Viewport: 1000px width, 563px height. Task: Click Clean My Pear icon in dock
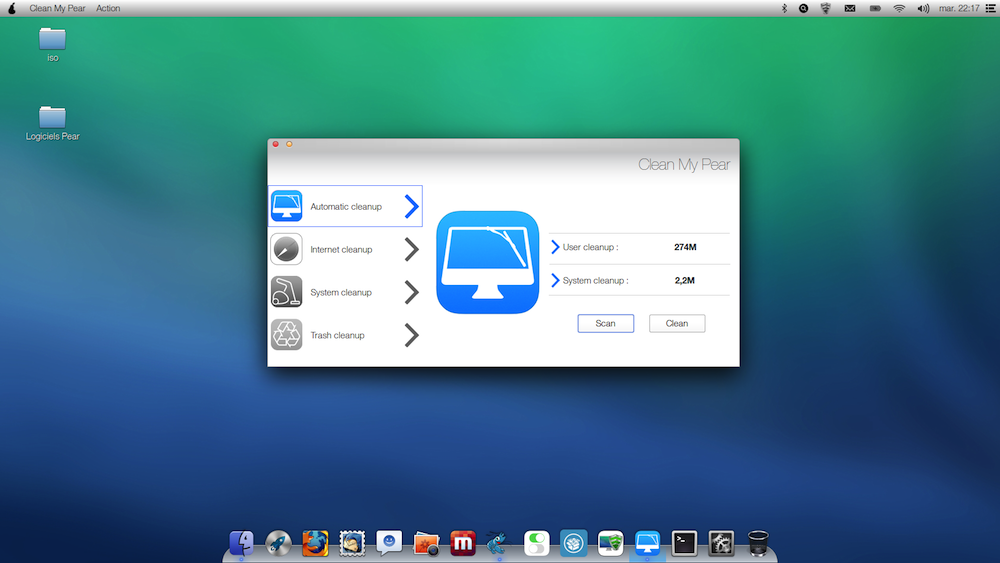point(647,543)
